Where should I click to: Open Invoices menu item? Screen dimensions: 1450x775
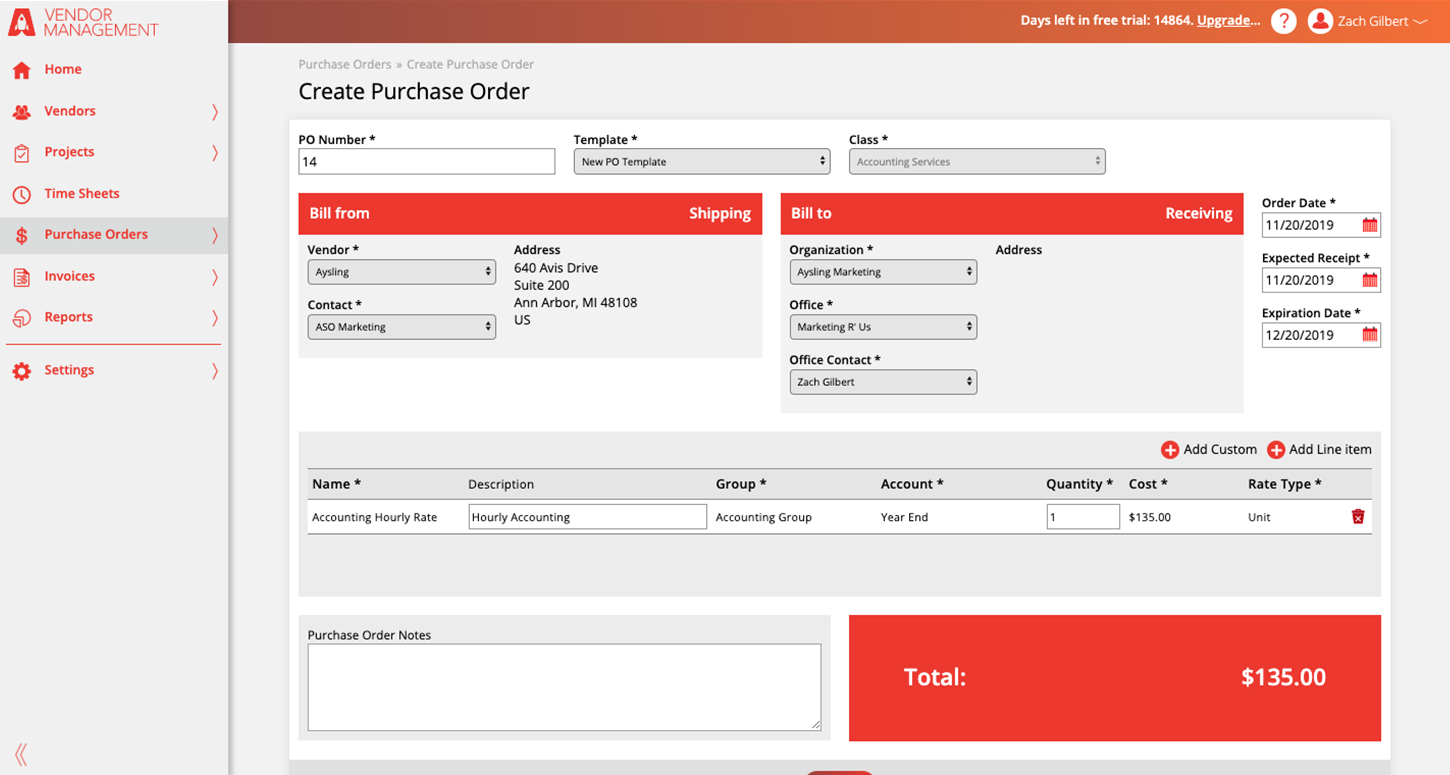click(70, 277)
